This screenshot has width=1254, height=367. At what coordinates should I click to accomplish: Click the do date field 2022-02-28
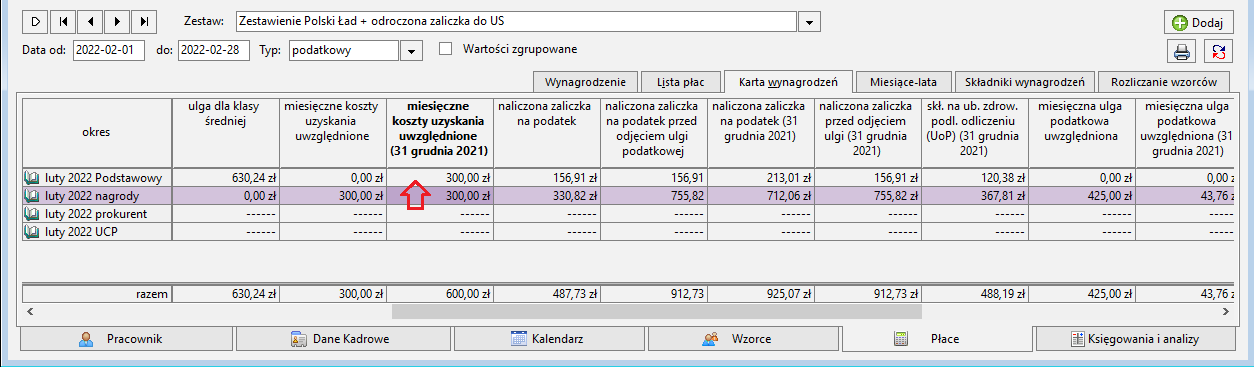(x=214, y=50)
